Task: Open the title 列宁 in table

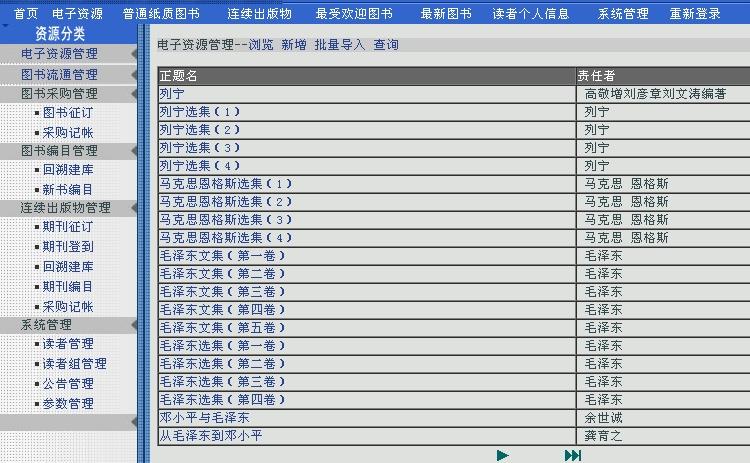Action: [172, 94]
